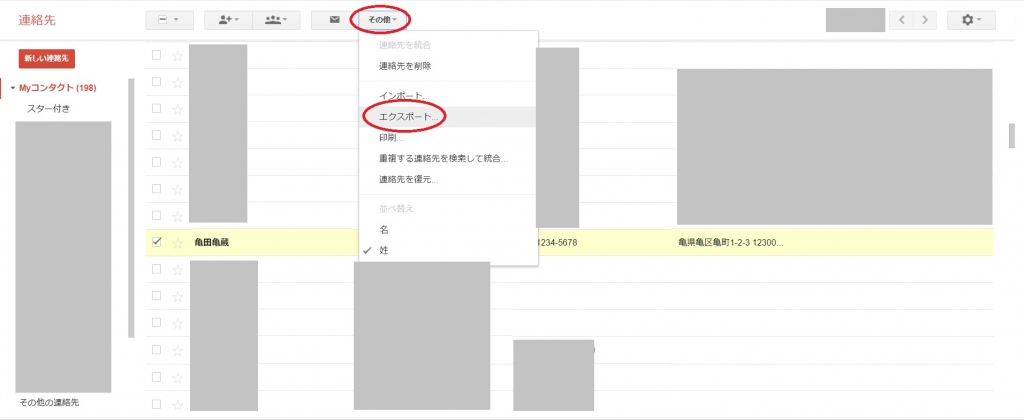Open the settings gear menu

[x=971, y=20]
